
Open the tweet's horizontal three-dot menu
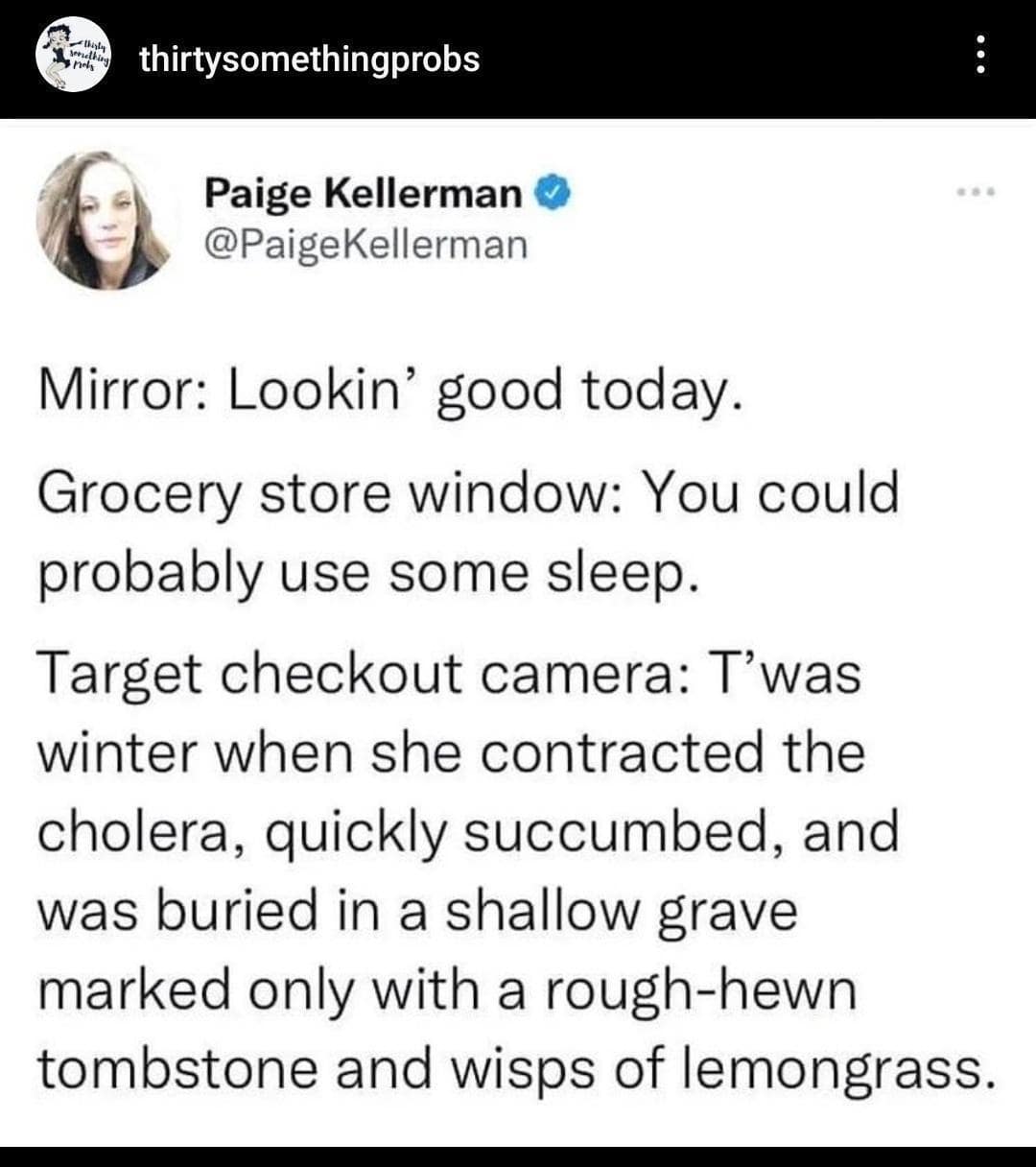[x=977, y=192]
